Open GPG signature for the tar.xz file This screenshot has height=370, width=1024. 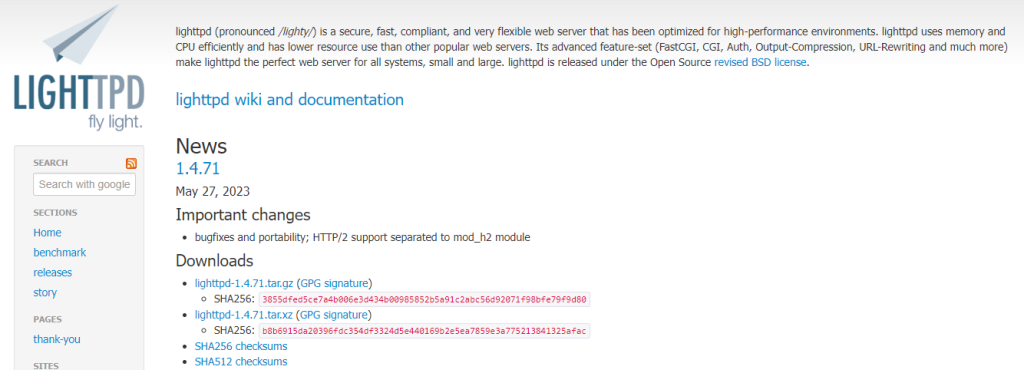(333, 315)
